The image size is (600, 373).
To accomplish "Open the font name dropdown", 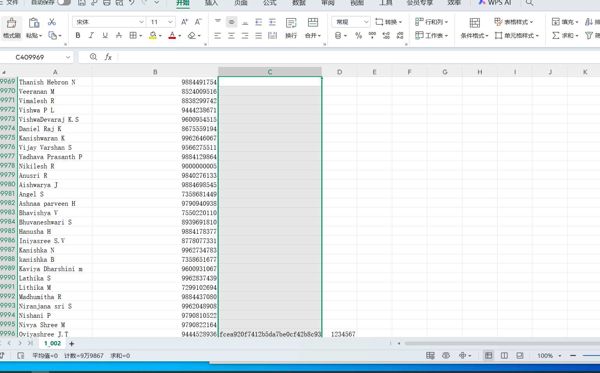I will 109,22.
